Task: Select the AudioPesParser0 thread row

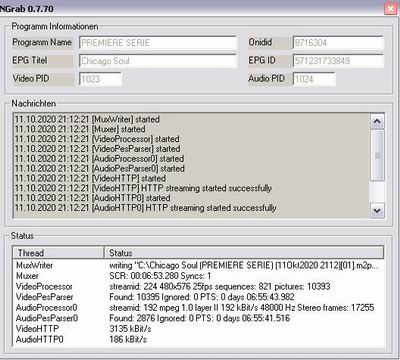Action: click(x=198, y=318)
